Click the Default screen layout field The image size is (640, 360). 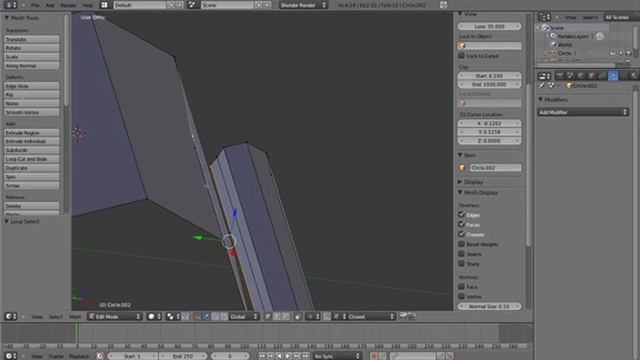139,5
